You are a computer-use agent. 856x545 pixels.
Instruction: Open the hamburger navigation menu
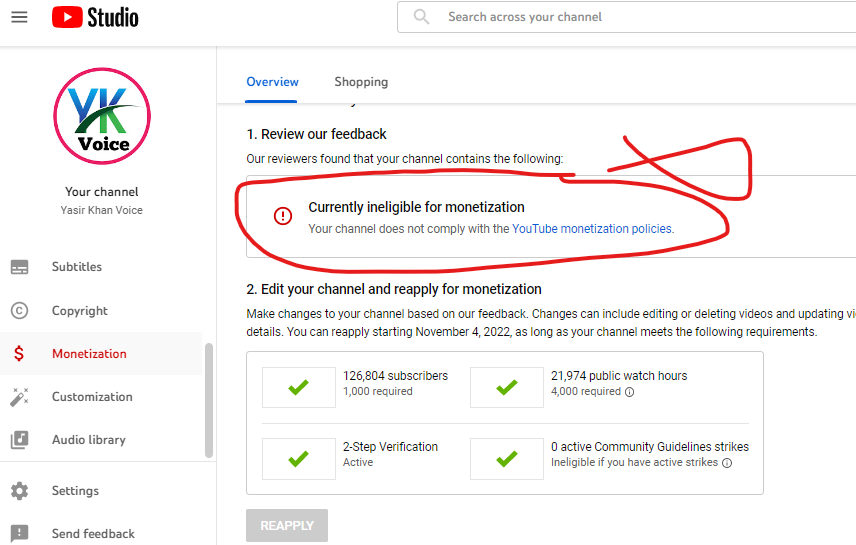click(19, 17)
